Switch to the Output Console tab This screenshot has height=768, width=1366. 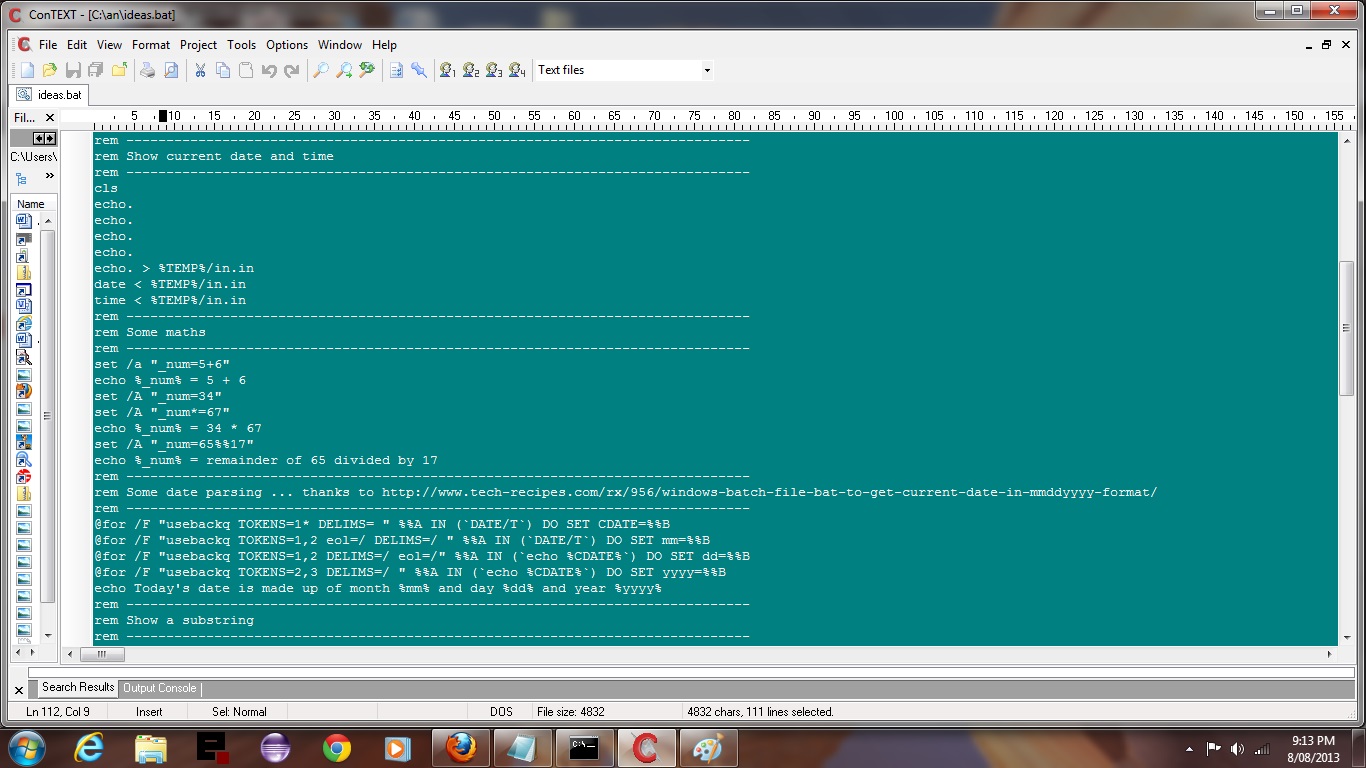160,688
